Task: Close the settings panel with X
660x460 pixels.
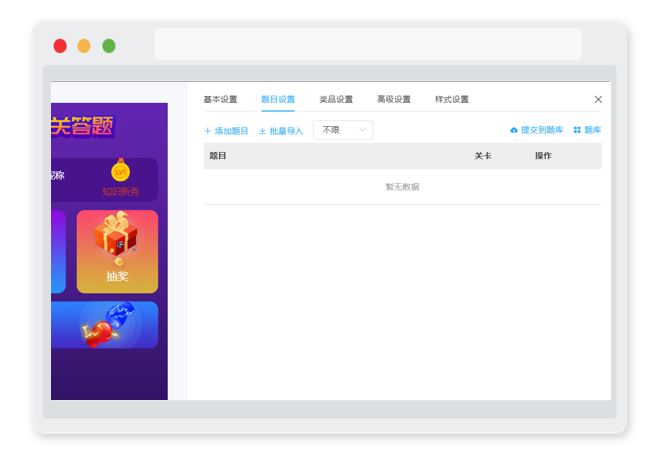Action: (x=598, y=99)
